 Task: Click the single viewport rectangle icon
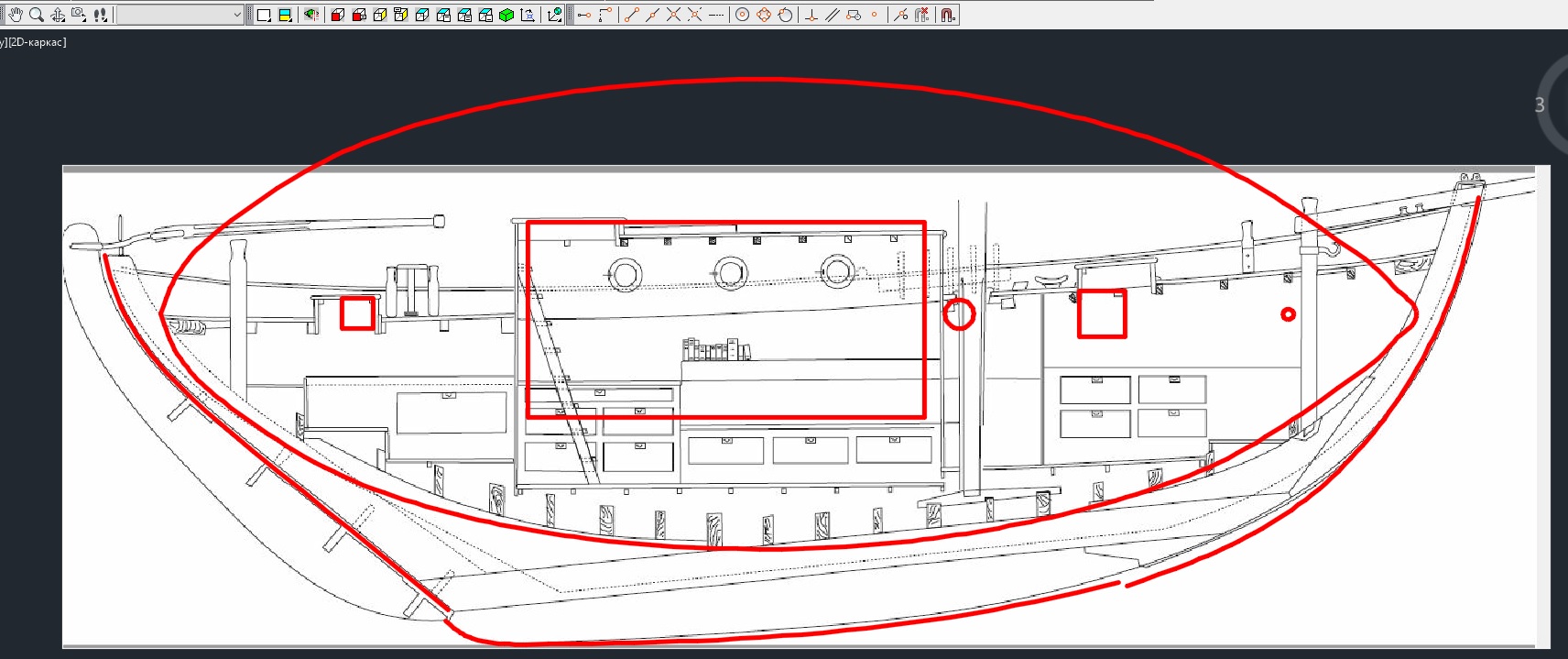pos(264,15)
